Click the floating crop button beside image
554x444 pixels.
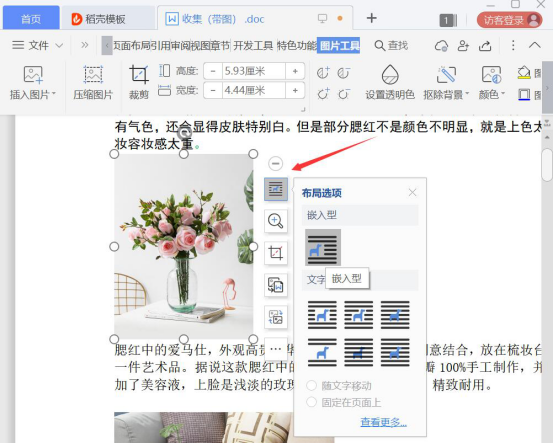tap(276, 253)
